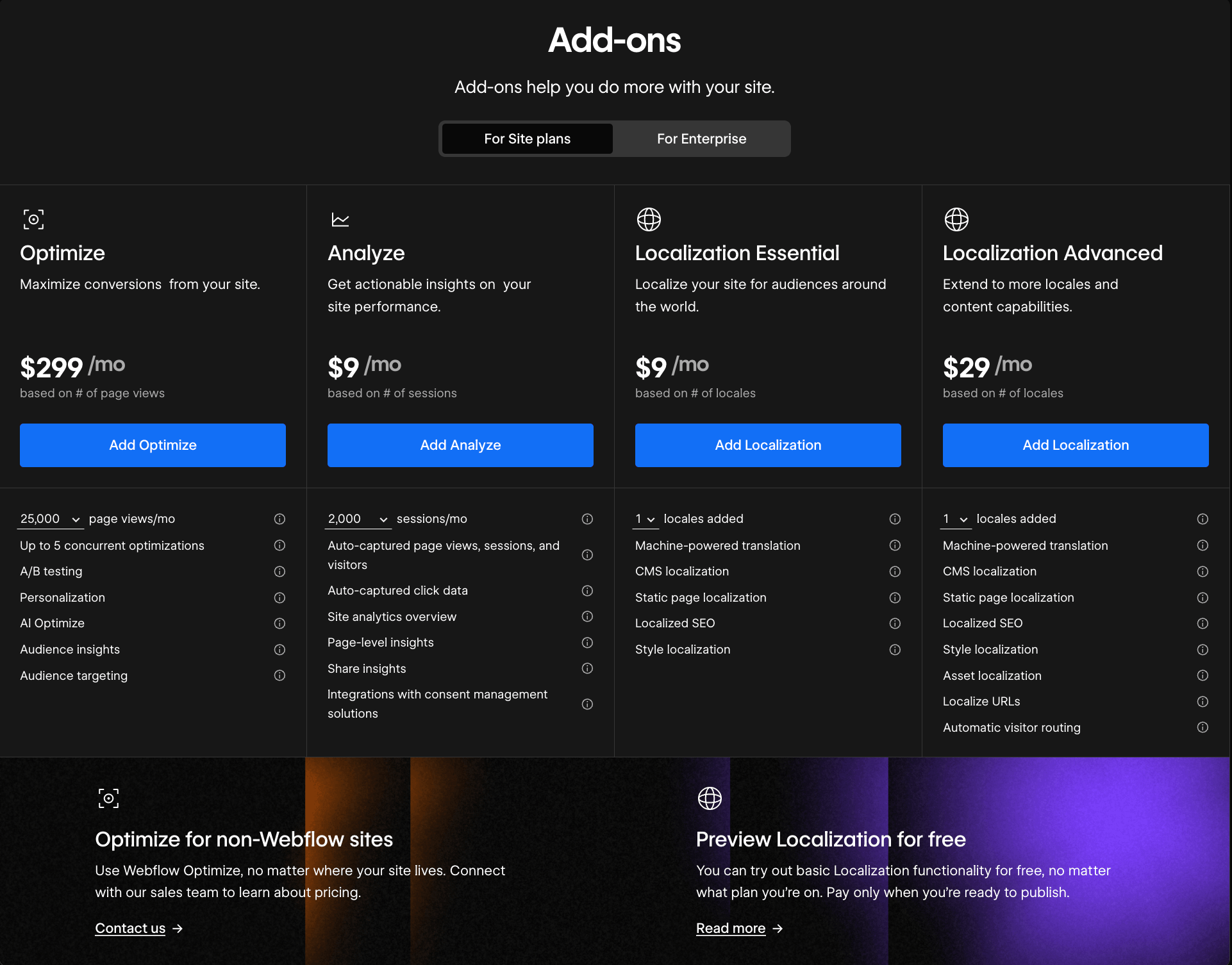Open the Contact us link

(x=130, y=928)
